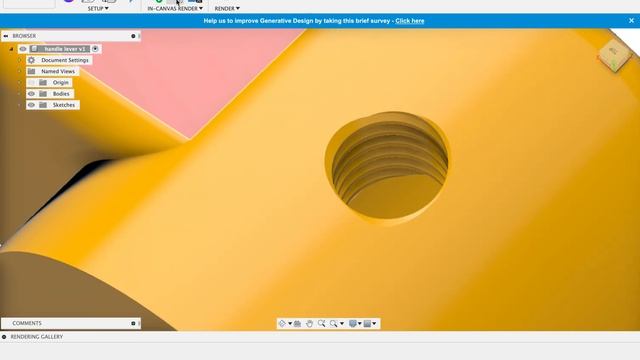Viewport: 640px width, 360px height.
Task: Follow the 'Click here' survey link
Action: coord(409,21)
